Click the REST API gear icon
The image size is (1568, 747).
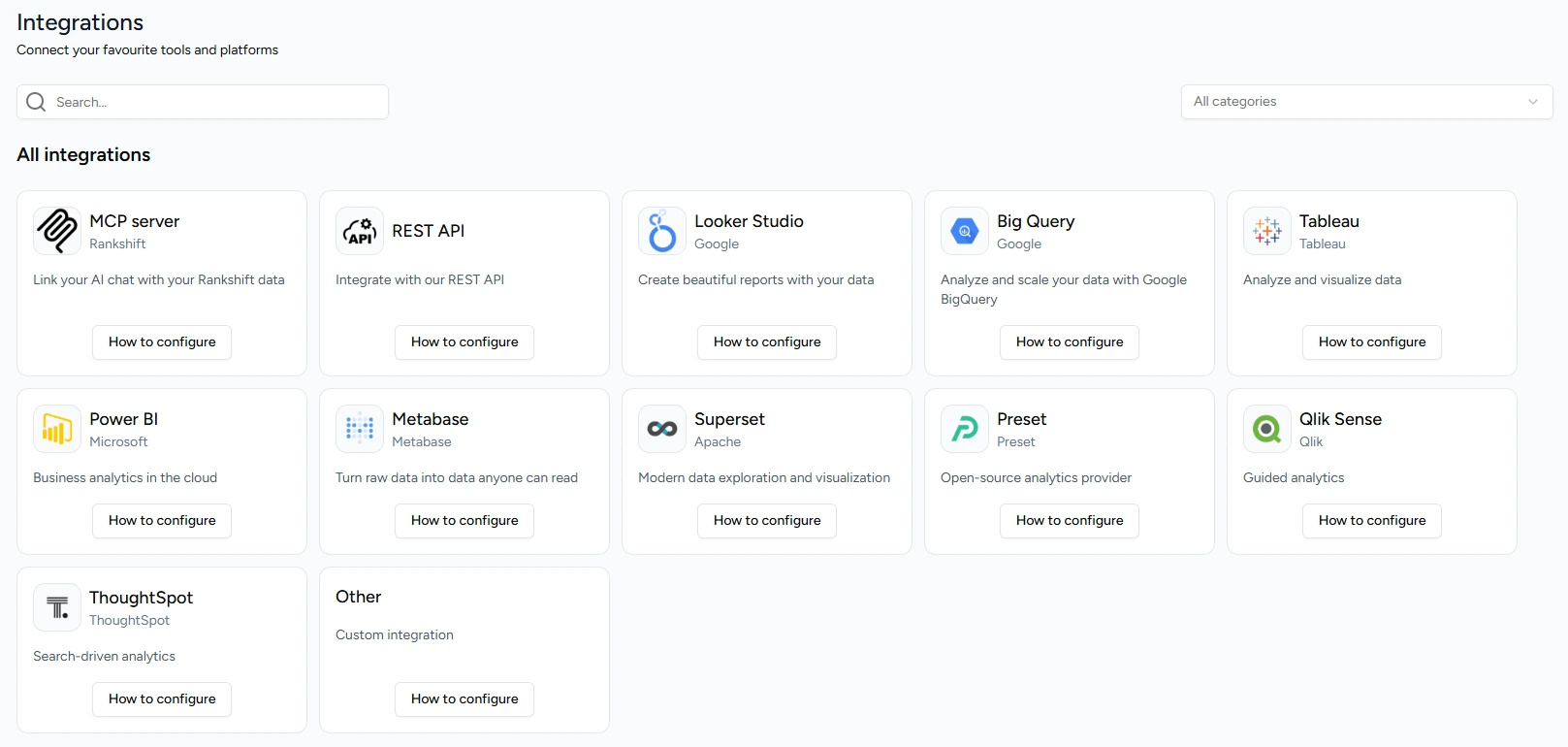pyautogui.click(x=360, y=231)
